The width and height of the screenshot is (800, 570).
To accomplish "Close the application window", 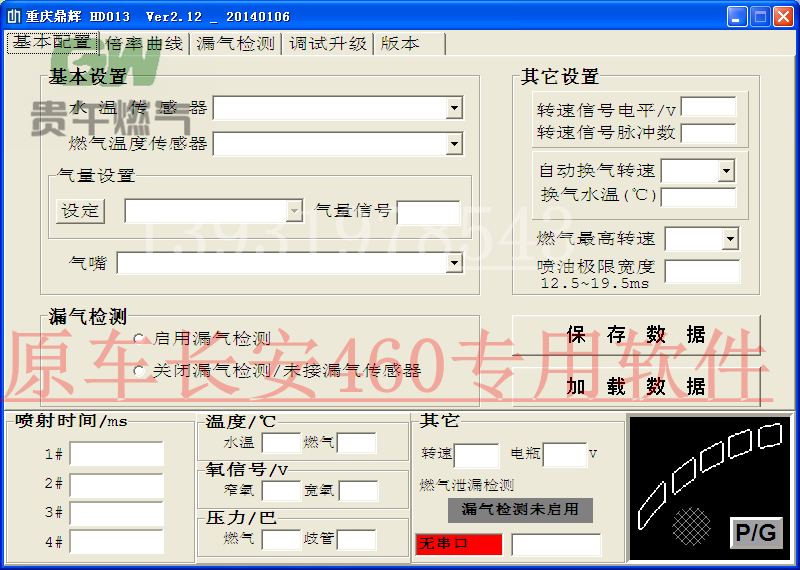I will tap(783, 17).
